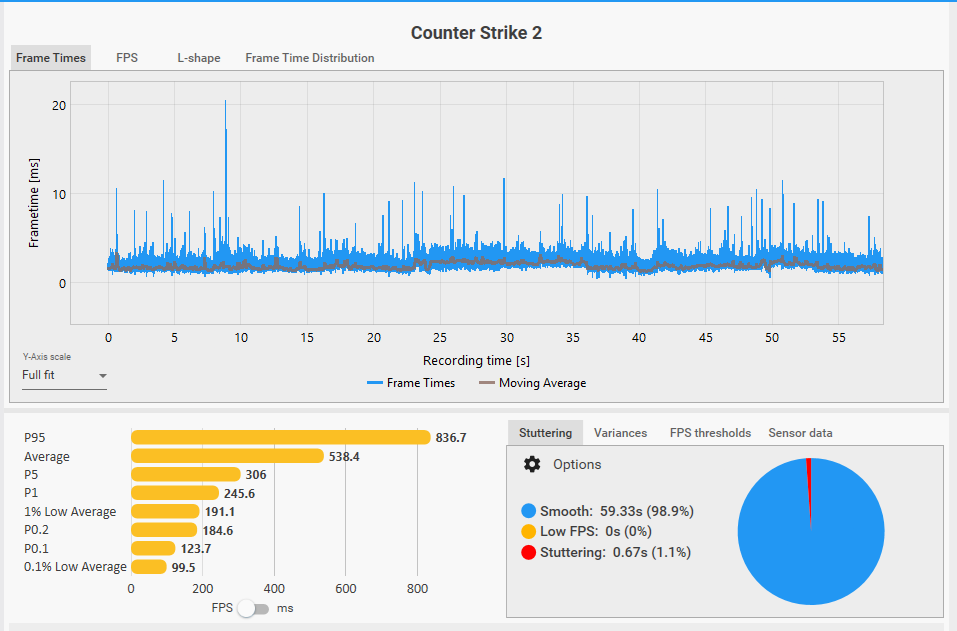The height and width of the screenshot is (631, 957).
Task: Open the Frame Time Distribution tab
Action: click(310, 58)
